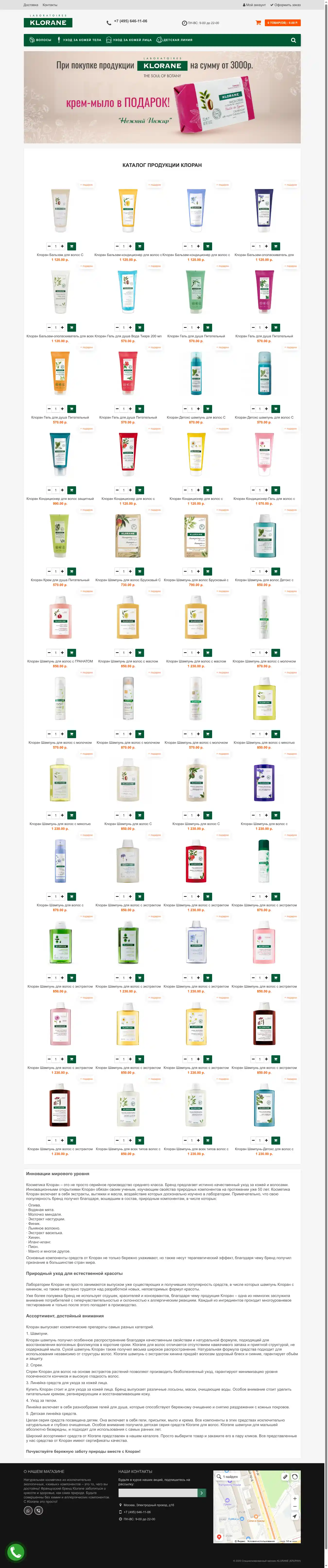Open the orange 0 ТОВАР(ОВ) cart button
The width and height of the screenshot is (328, 1568).
tap(282, 23)
